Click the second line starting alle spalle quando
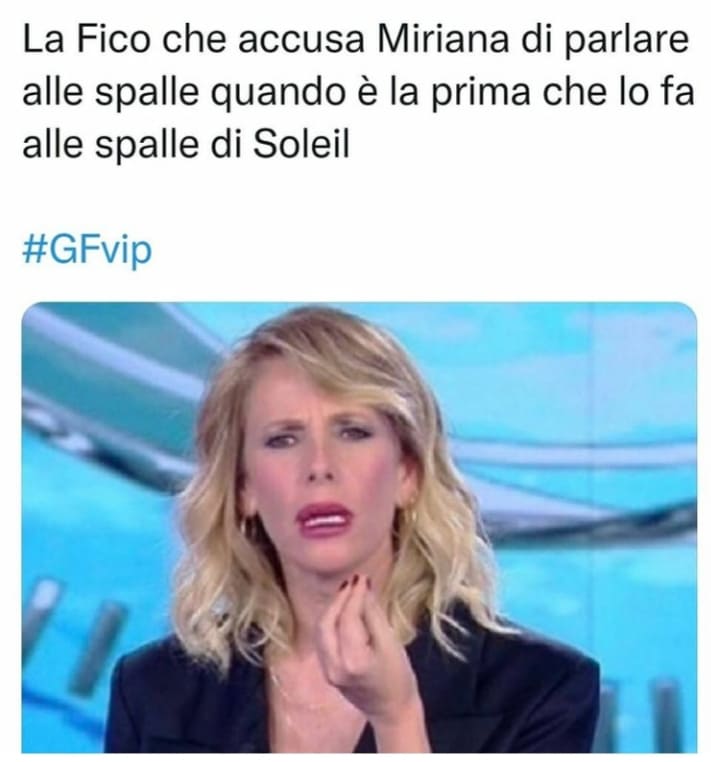The image size is (711, 762). click(358, 92)
